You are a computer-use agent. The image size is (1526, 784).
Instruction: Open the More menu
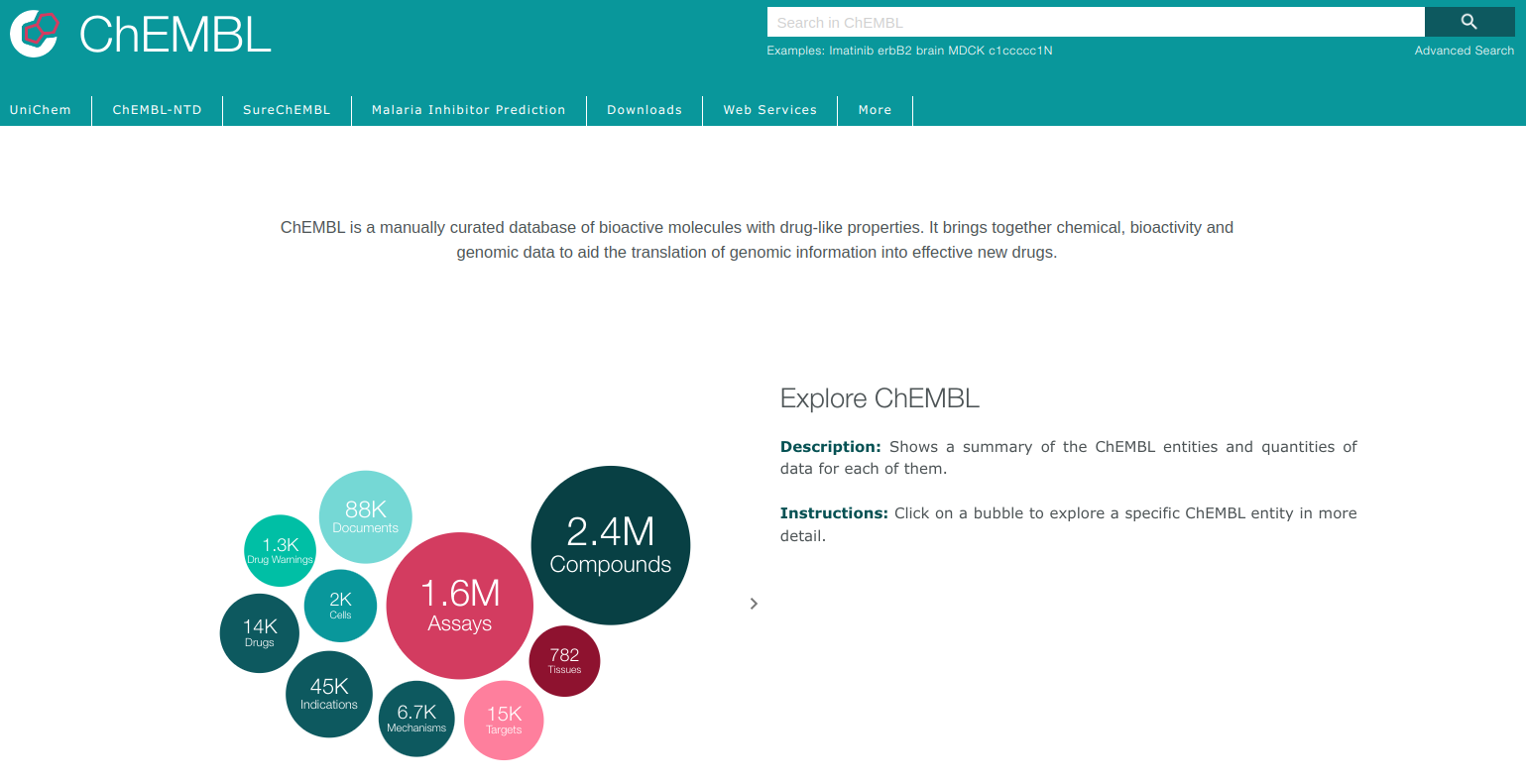[875, 110]
